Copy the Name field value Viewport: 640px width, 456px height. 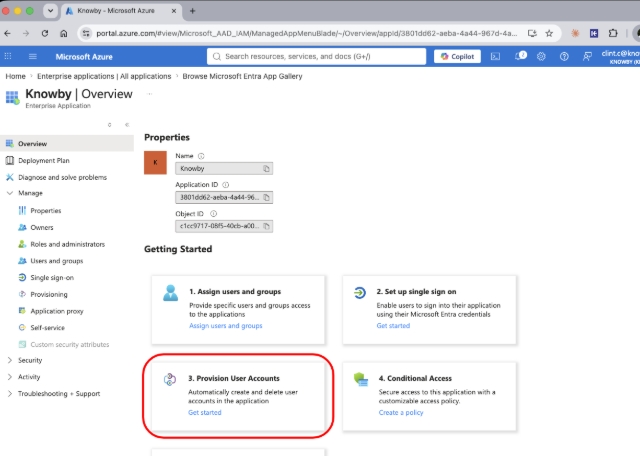(x=267, y=169)
